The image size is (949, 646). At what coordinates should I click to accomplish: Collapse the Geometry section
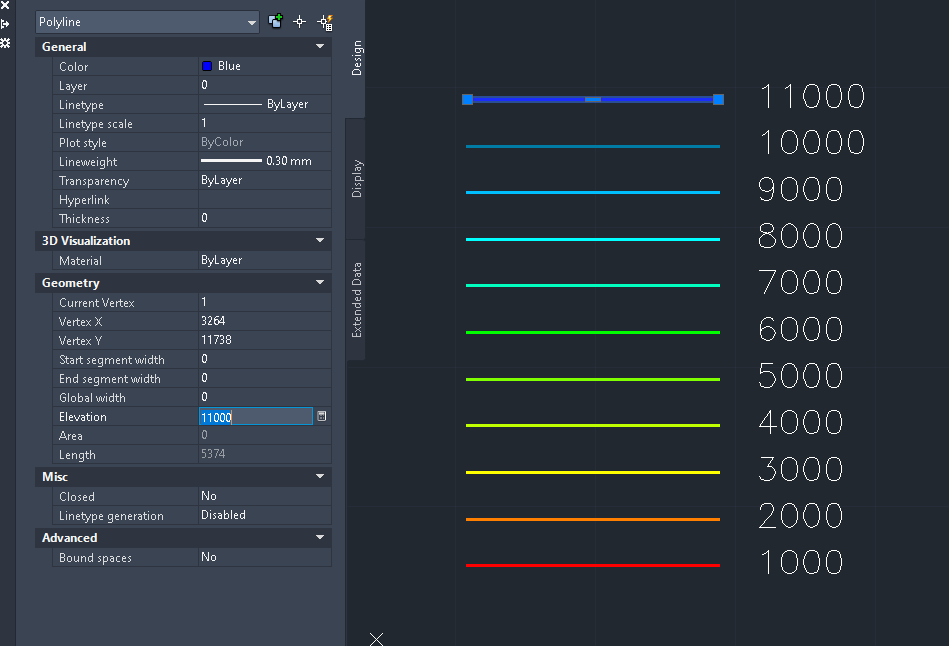point(319,282)
